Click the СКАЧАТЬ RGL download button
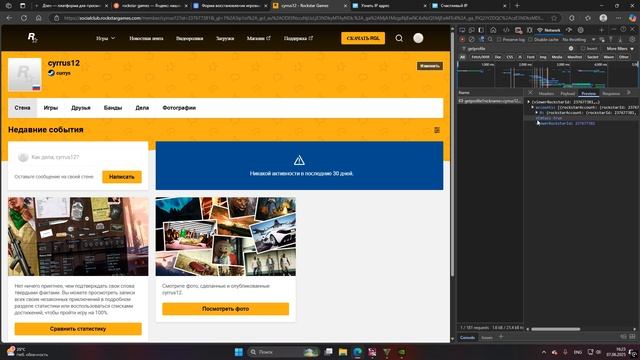The image size is (640, 360). 363,38
